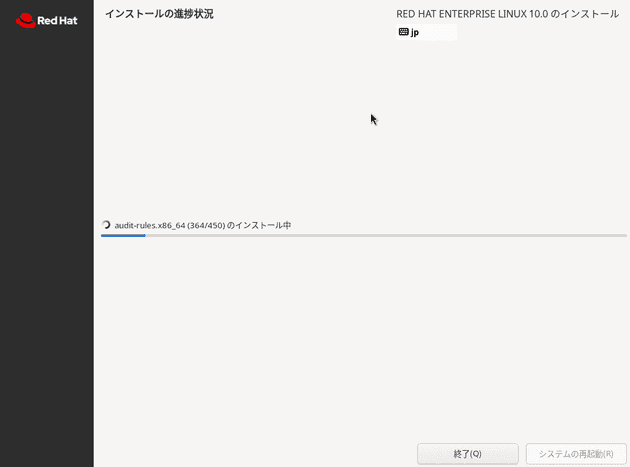Screen dimensions: 630x467
Task: Select the インストールの進捗状況 heading
Action: click(x=159, y=14)
